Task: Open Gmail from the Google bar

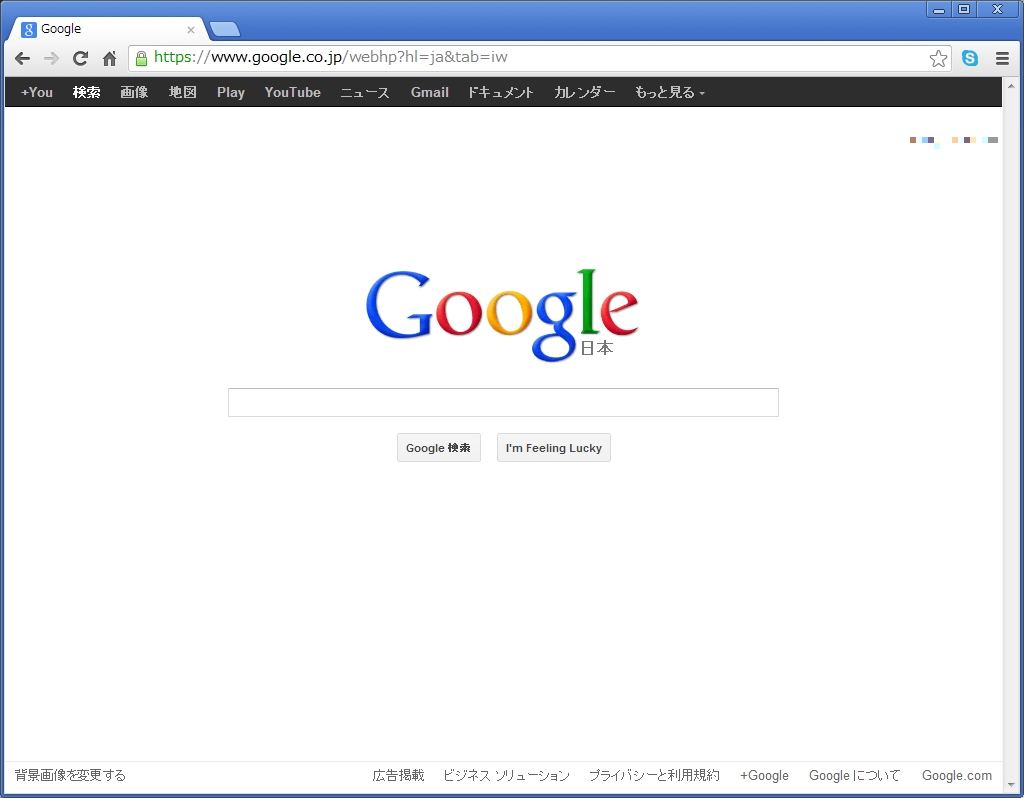Action: (x=429, y=92)
